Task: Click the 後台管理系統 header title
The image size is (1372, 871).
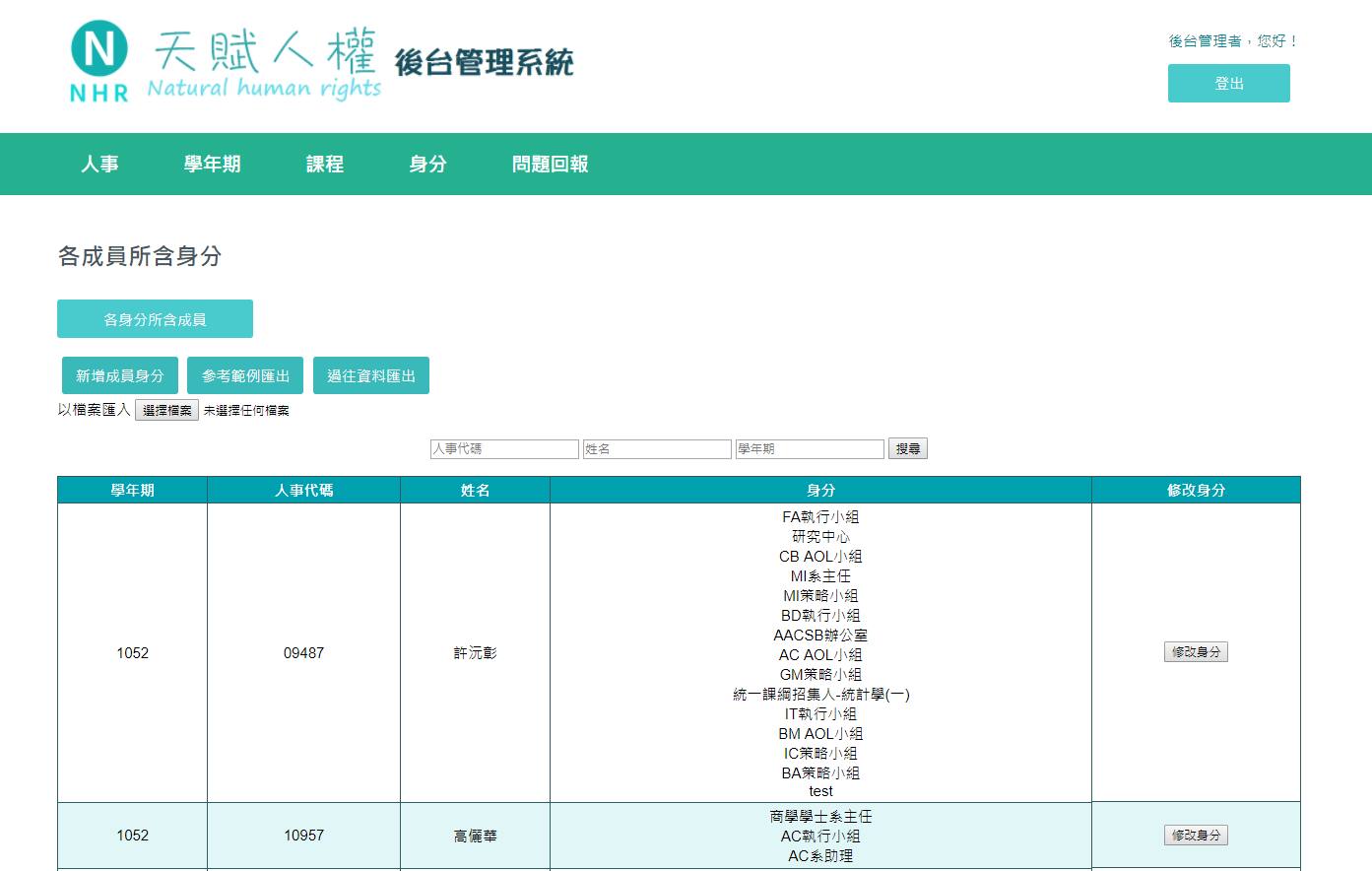Action: [x=484, y=62]
